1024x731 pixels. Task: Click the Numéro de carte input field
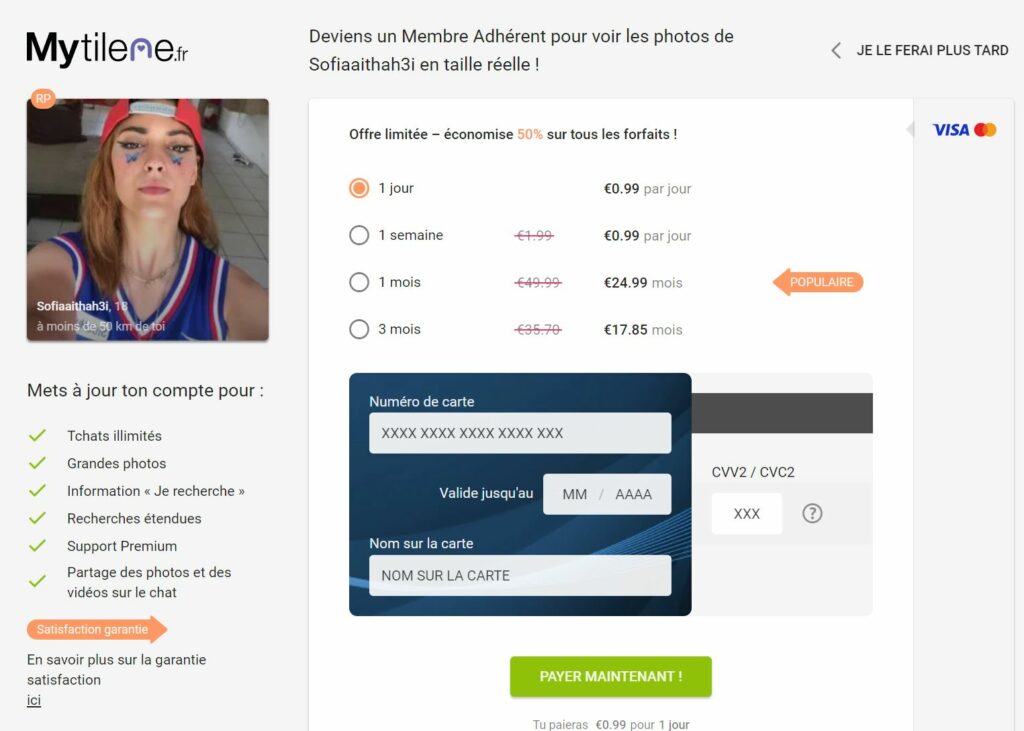pos(520,433)
